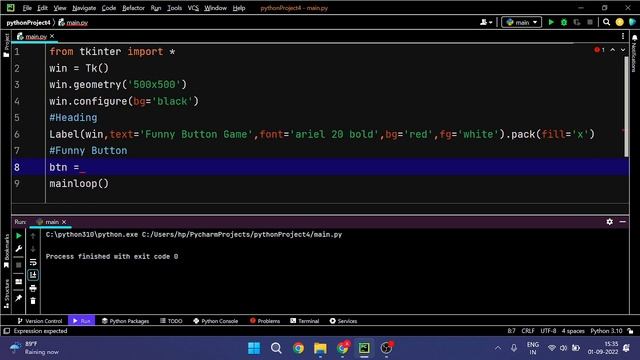640x360 pixels.
Task: Toggle soft-wrap in the Run console
Action: [x=33, y=262]
